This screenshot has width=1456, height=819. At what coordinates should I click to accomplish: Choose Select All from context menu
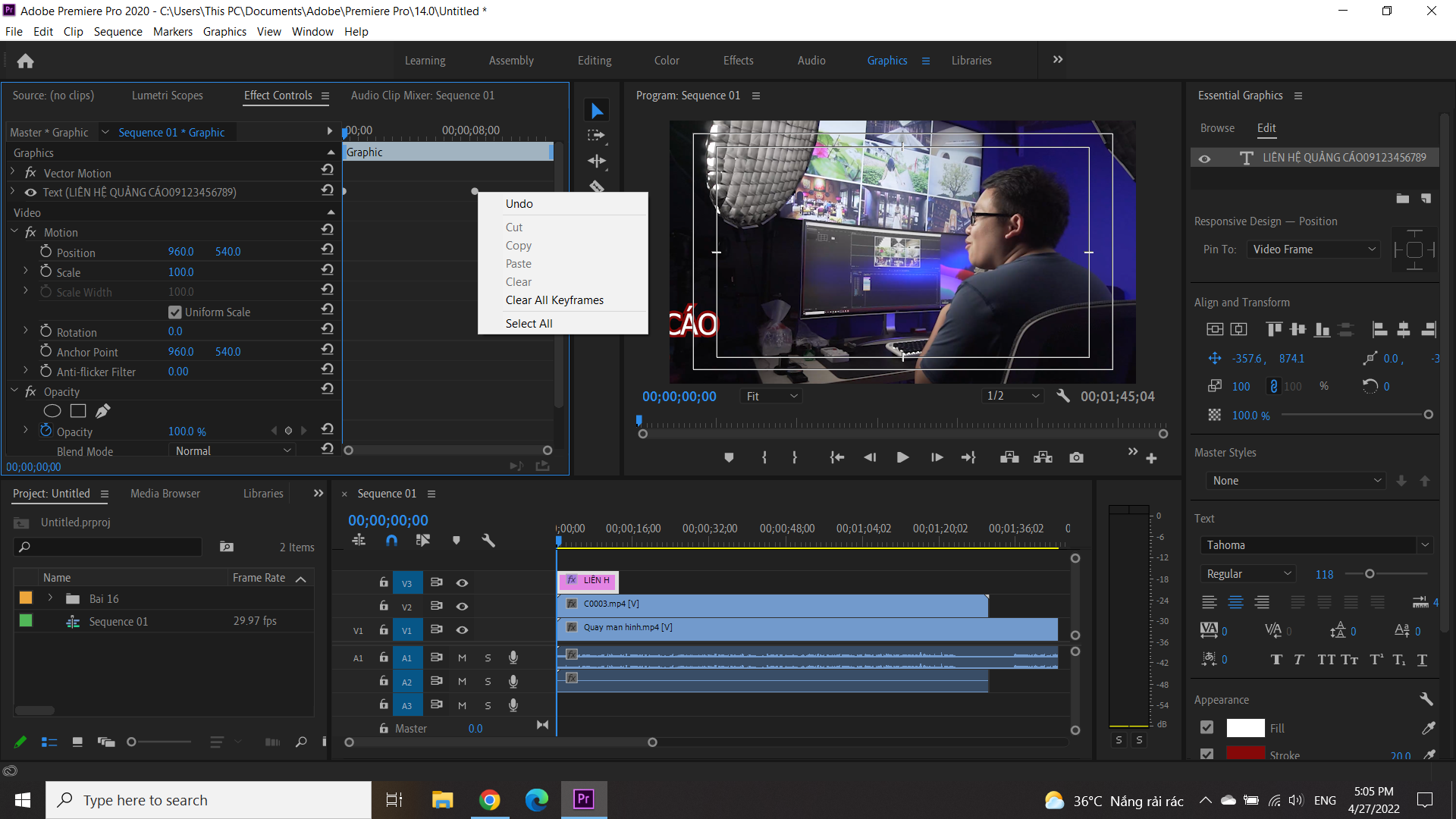pos(529,324)
